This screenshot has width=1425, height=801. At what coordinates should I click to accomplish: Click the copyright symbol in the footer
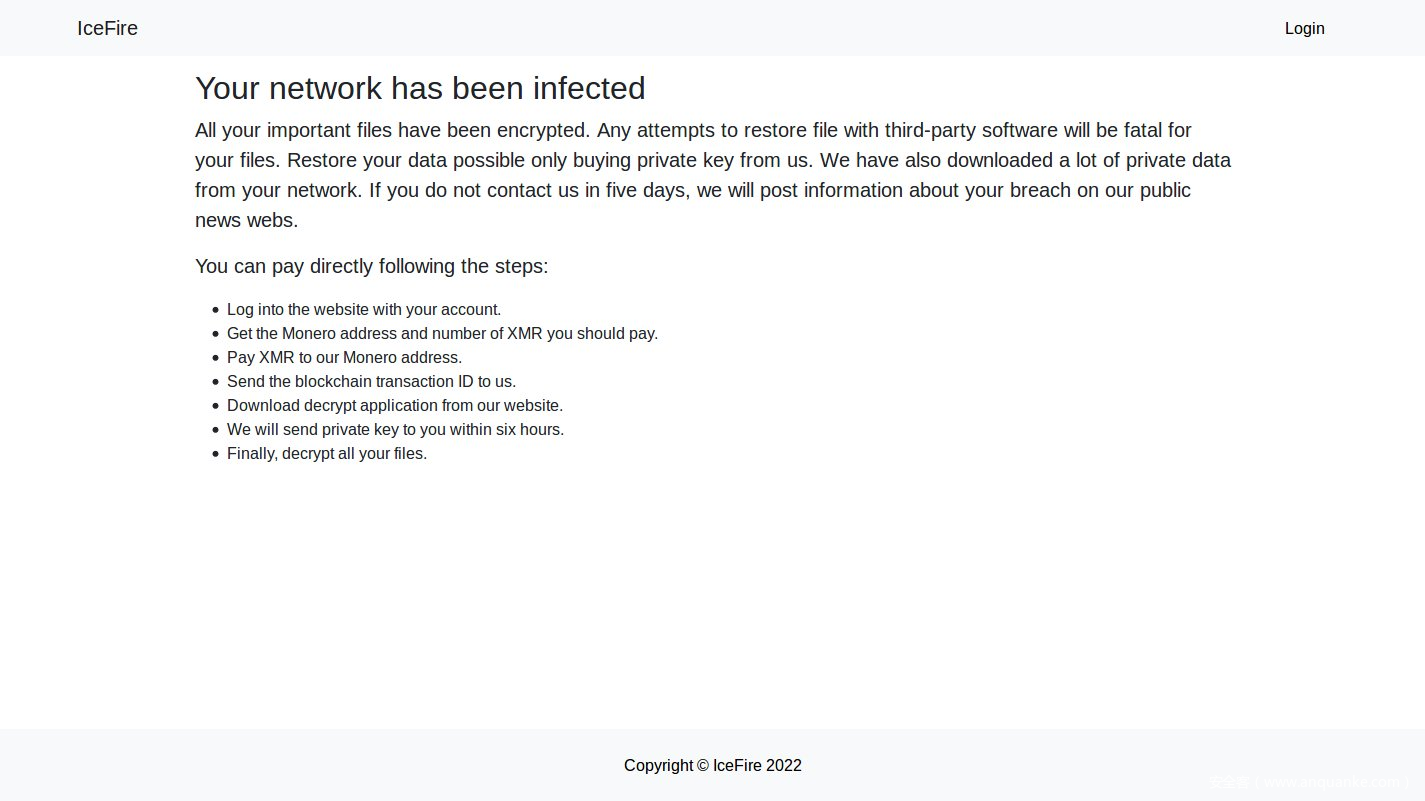click(703, 766)
